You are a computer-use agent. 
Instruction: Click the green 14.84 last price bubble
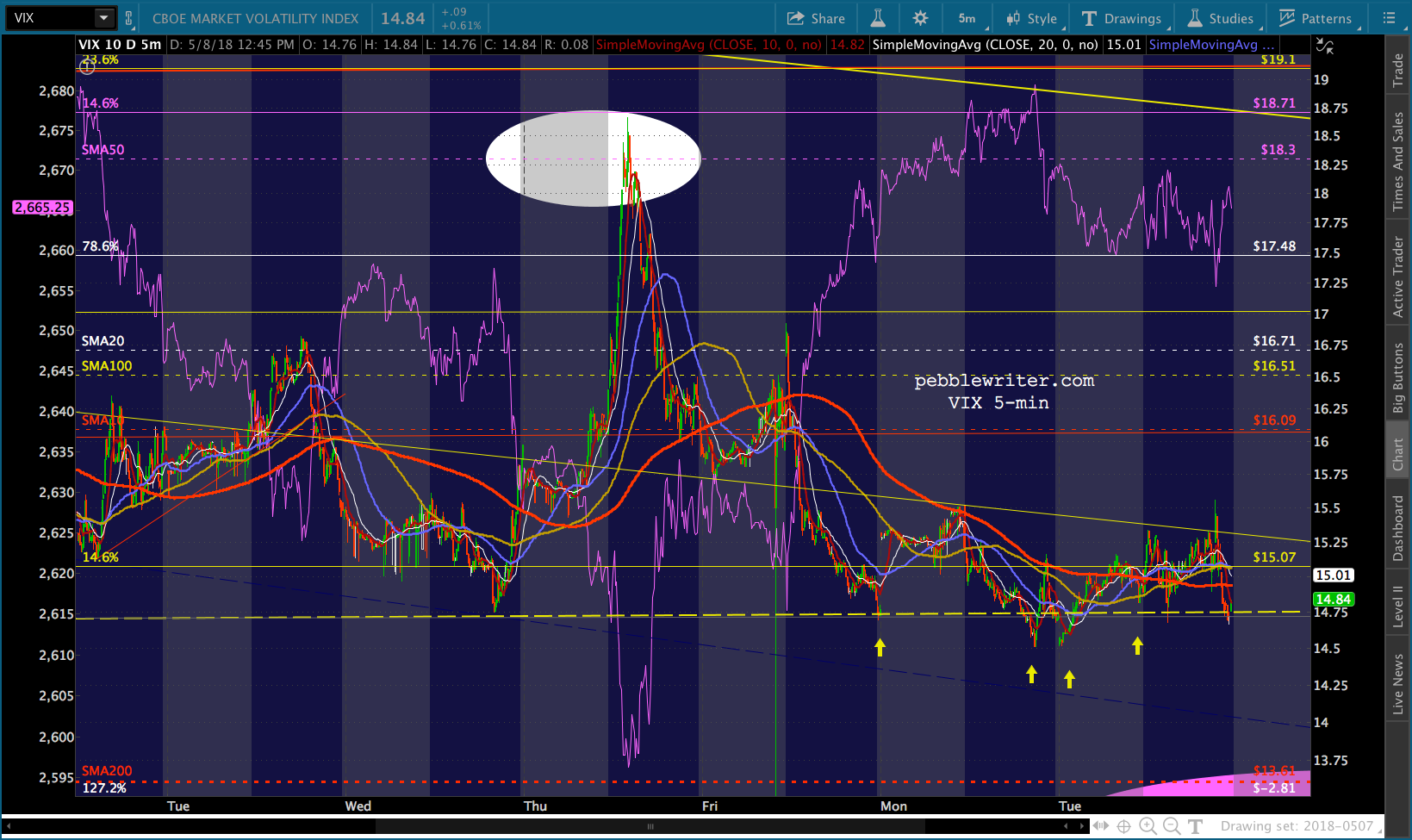click(1333, 599)
